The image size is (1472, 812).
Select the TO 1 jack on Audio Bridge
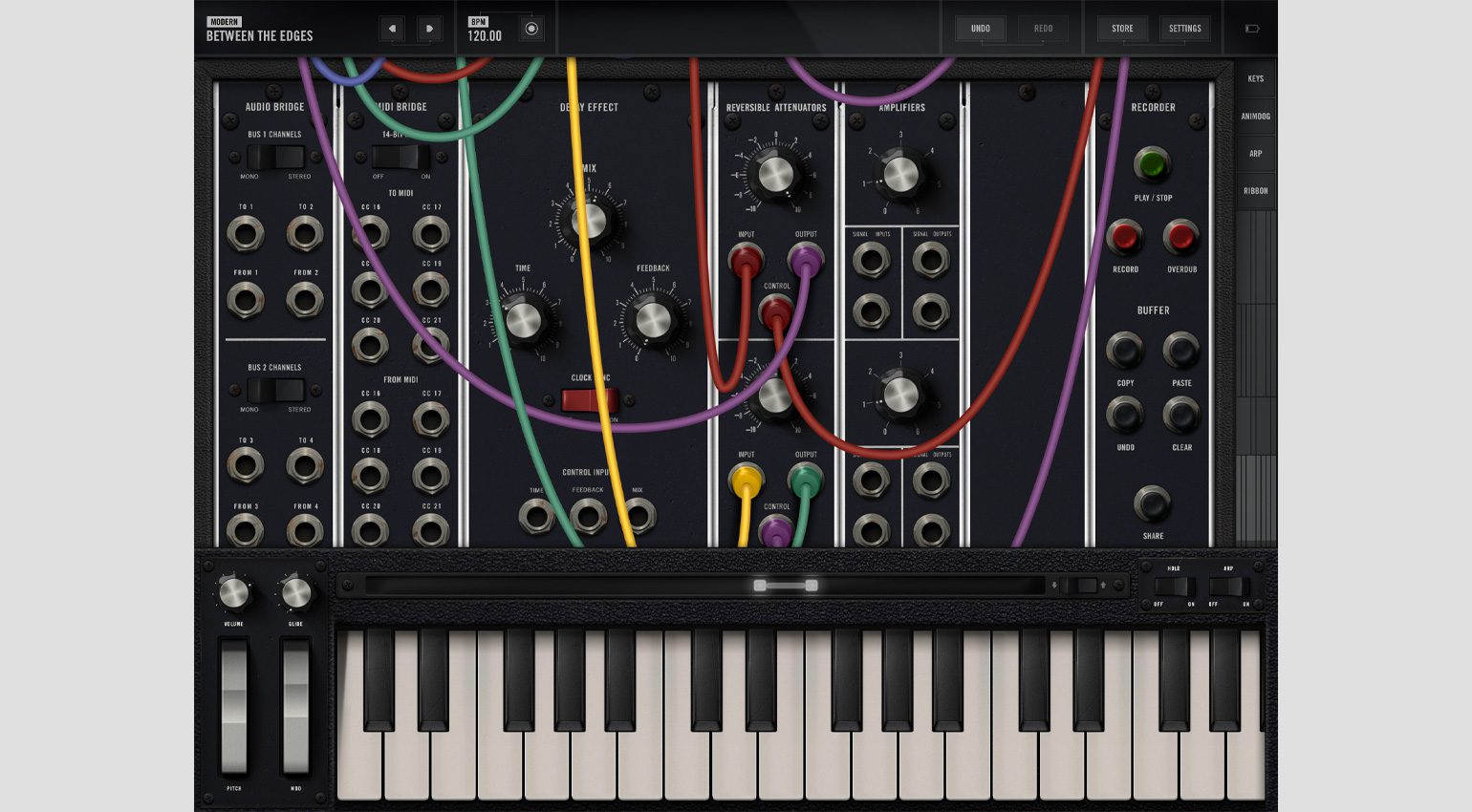pyautogui.click(x=245, y=233)
